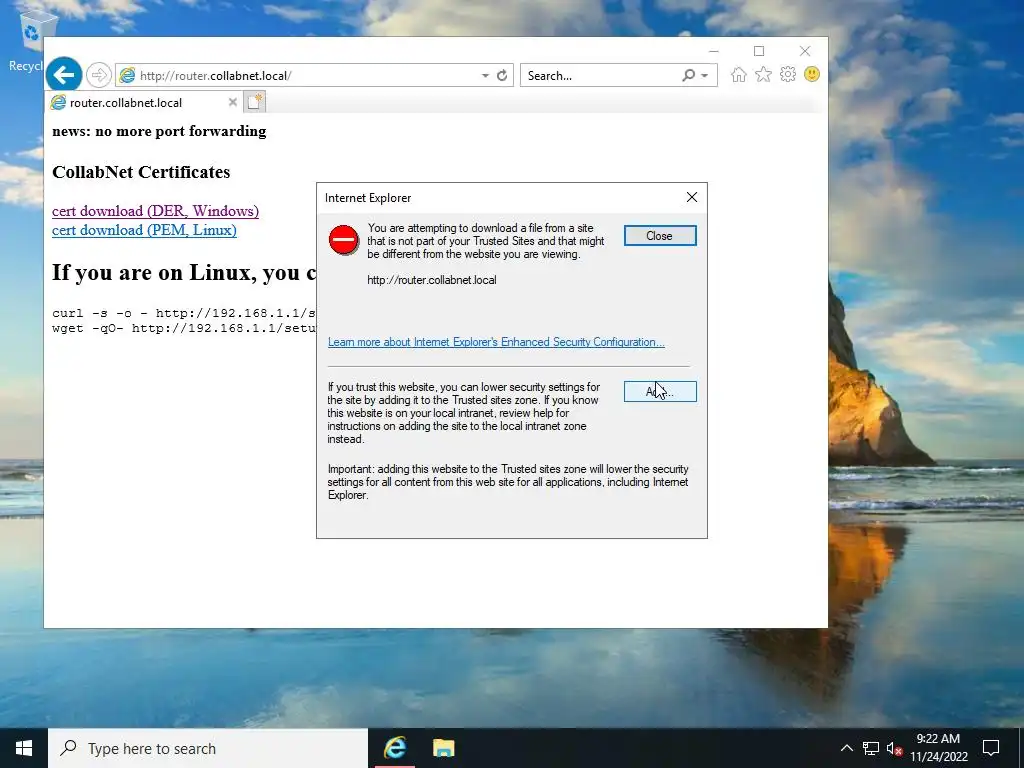Image resolution: width=1024 pixels, height=768 pixels.
Task: Go back with the blue back arrow
Action: pyautogui.click(x=63, y=75)
